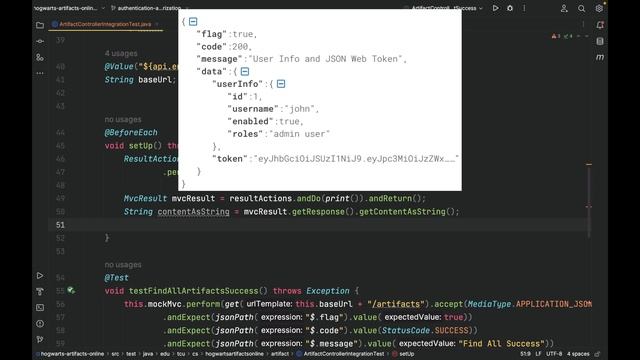
Task: Click the hogwartsartifactsonline breadcrumb
Action: pos(234,354)
